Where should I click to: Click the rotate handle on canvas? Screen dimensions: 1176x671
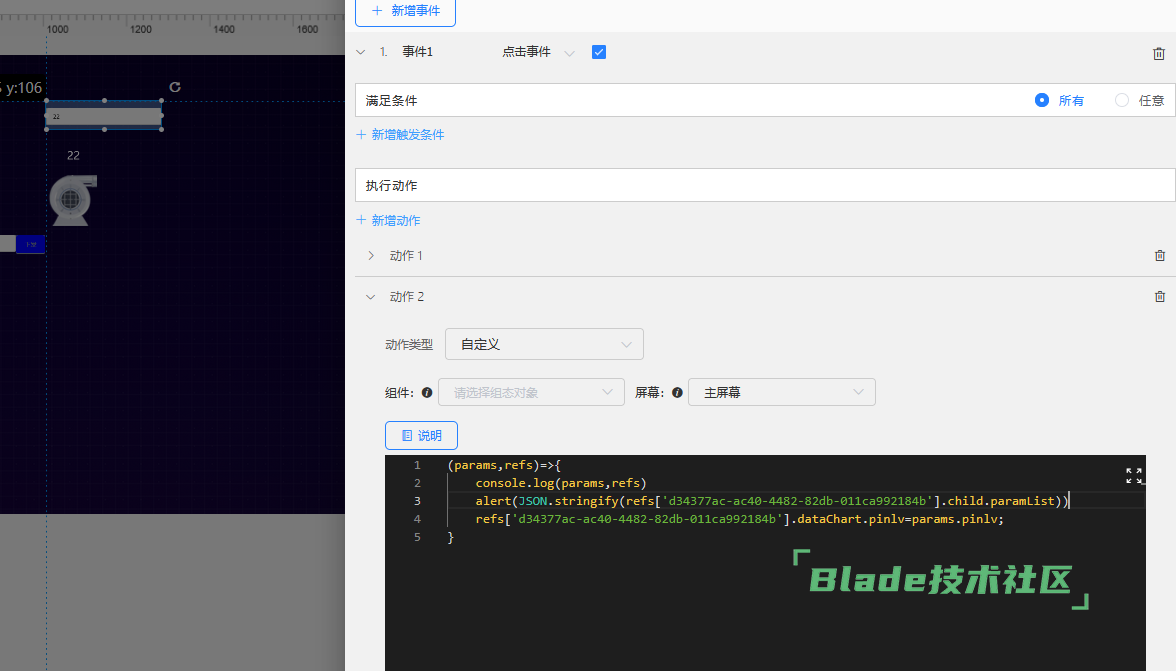coord(175,87)
